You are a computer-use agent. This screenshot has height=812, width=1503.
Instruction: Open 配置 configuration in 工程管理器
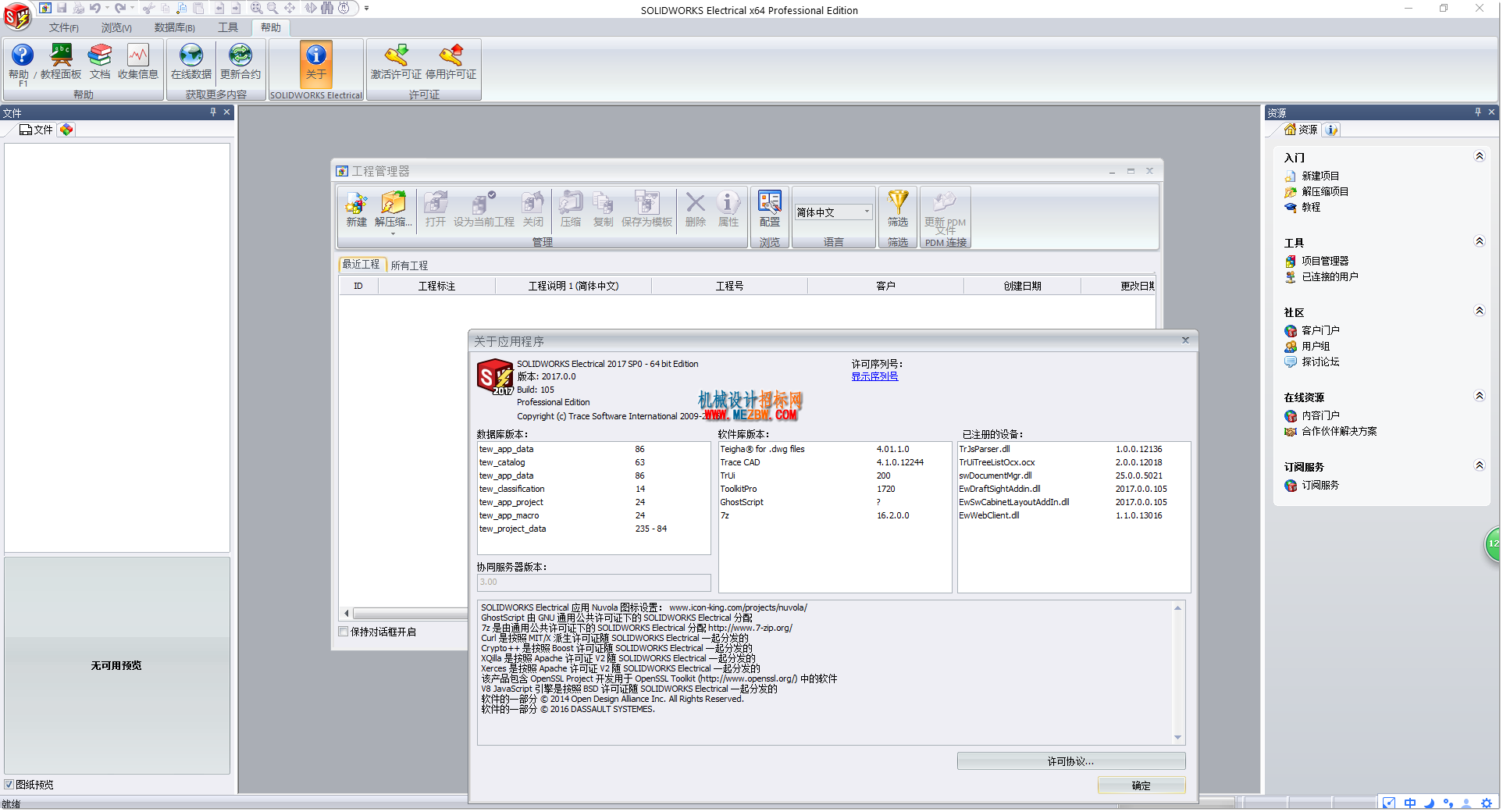coord(770,209)
